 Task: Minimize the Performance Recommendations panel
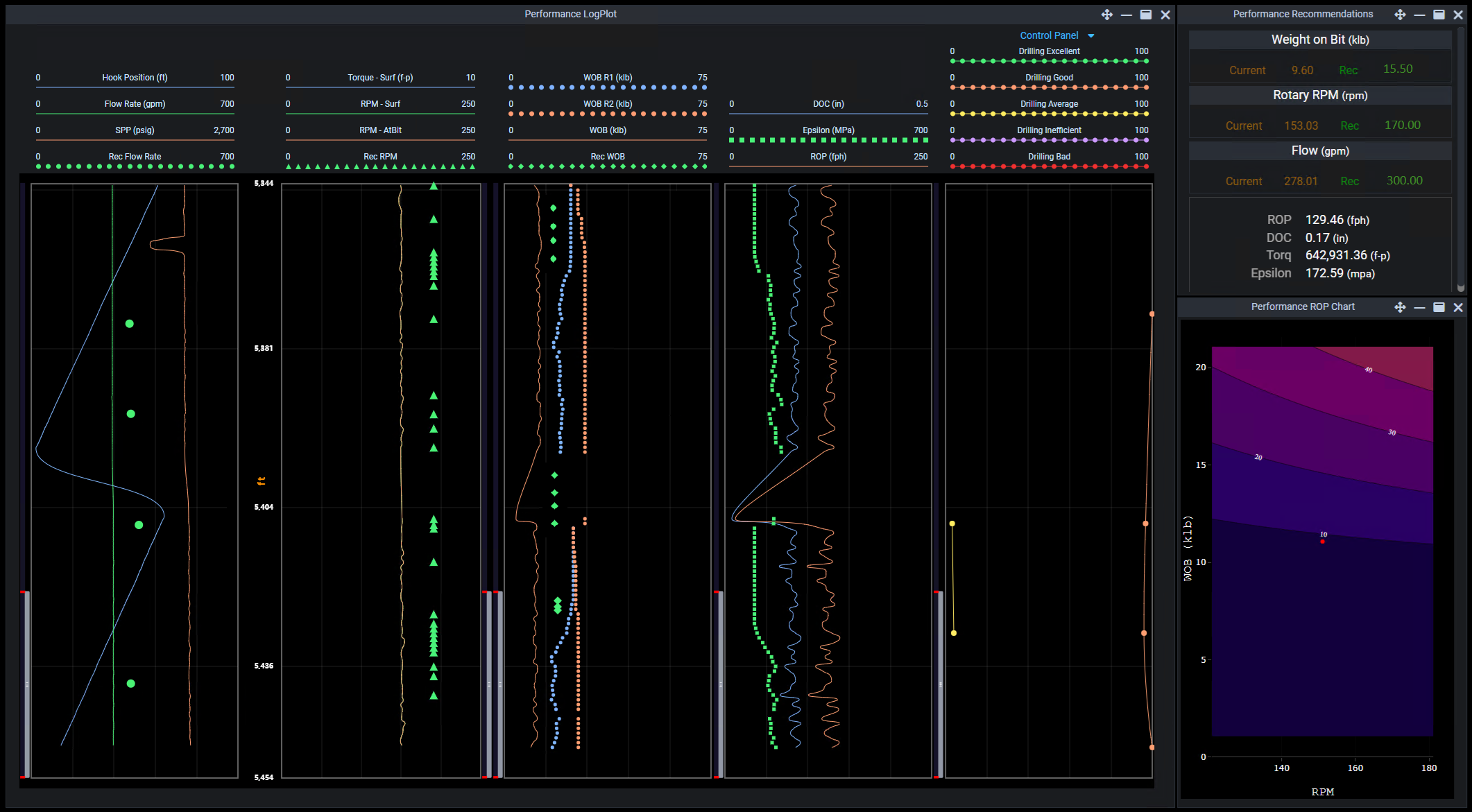click(x=1420, y=14)
